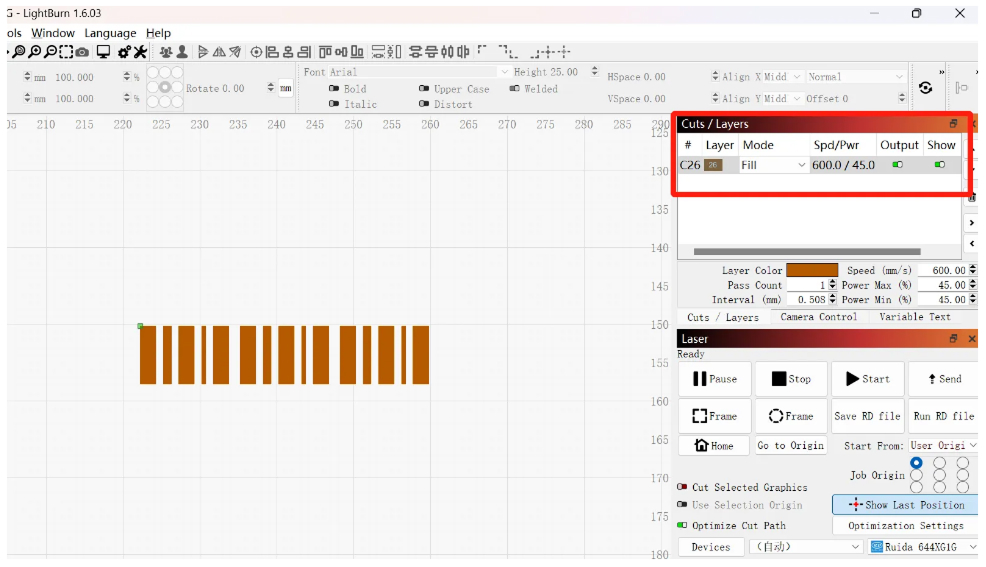Open the Window menu

[x=53, y=33]
